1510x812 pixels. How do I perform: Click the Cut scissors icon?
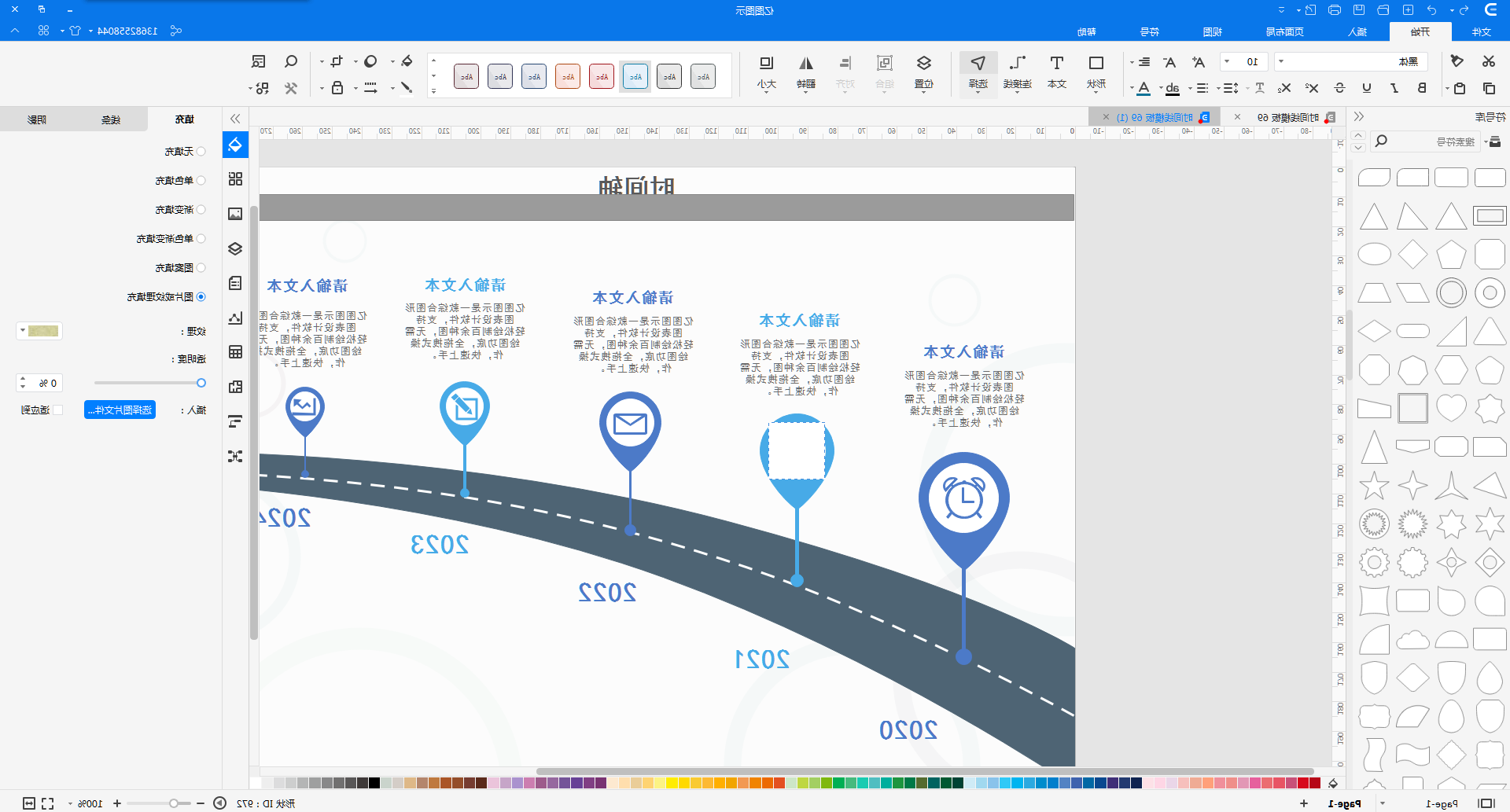point(1488,61)
